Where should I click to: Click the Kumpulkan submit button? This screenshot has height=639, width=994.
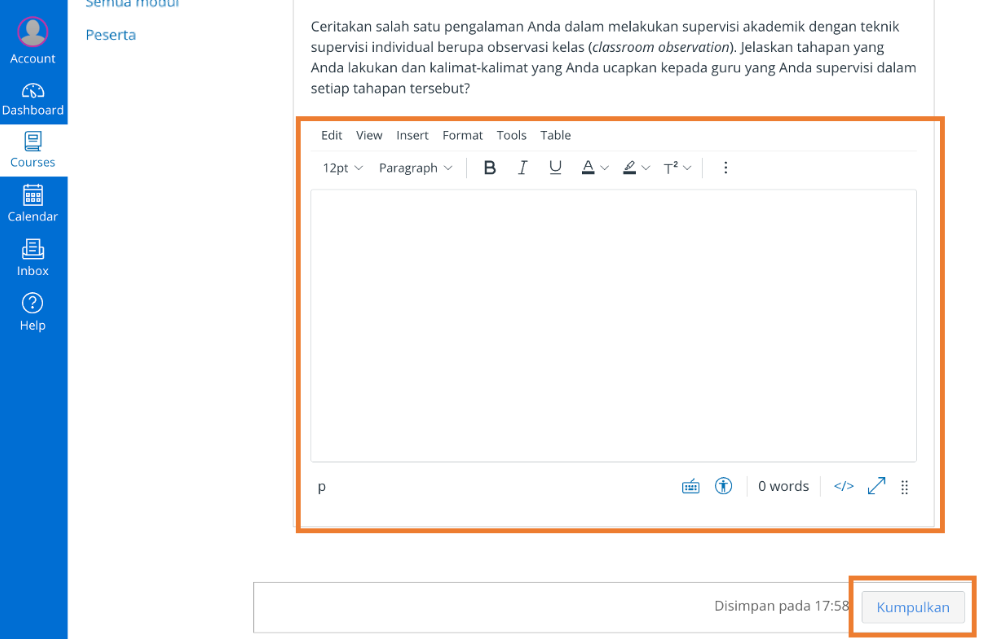(912, 607)
